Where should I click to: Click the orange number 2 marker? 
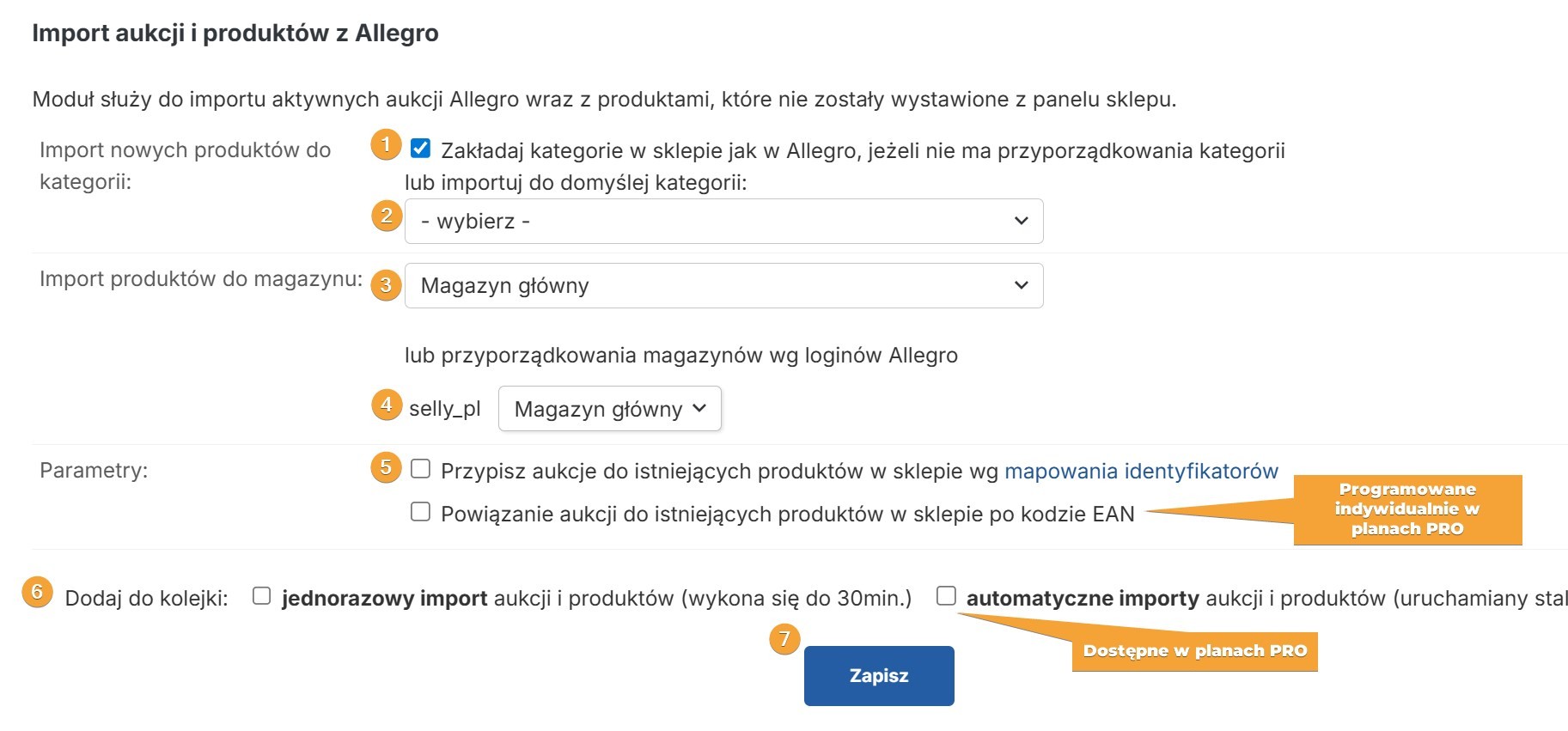(387, 216)
